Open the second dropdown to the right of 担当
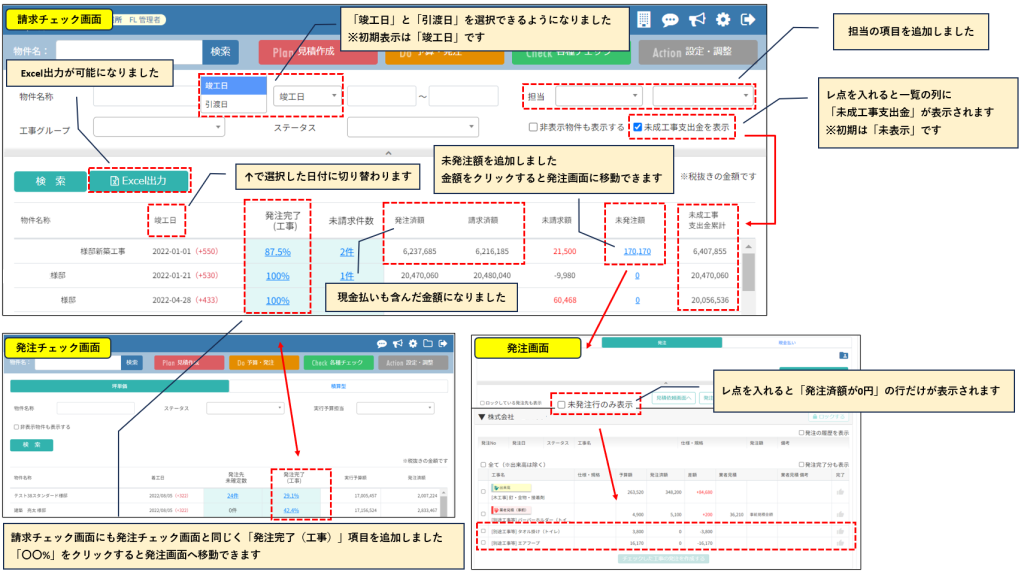Screen dimensions: 1024x572 click(x=702, y=96)
